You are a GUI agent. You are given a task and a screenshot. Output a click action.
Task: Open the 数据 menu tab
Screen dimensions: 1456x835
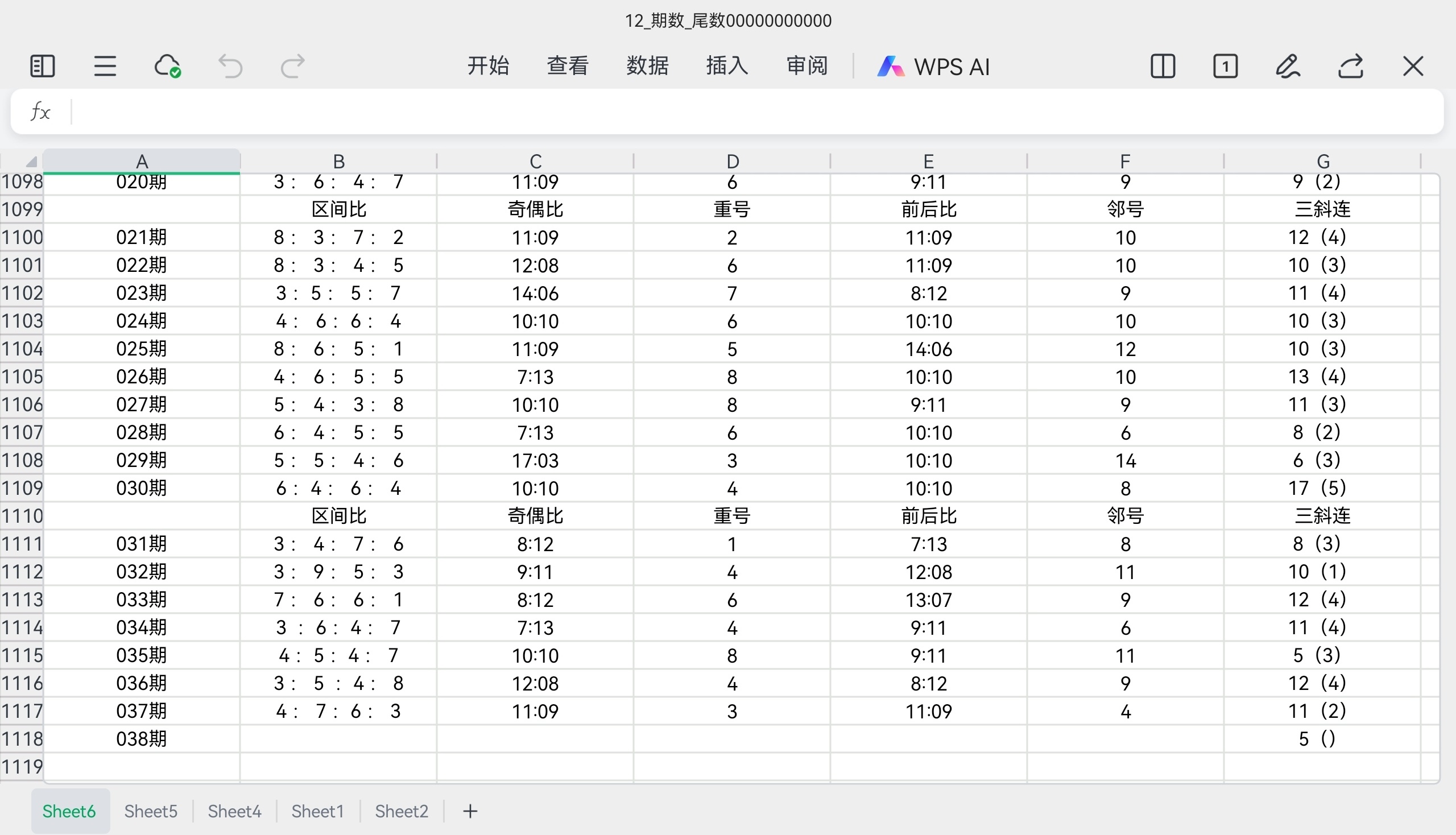coord(647,66)
